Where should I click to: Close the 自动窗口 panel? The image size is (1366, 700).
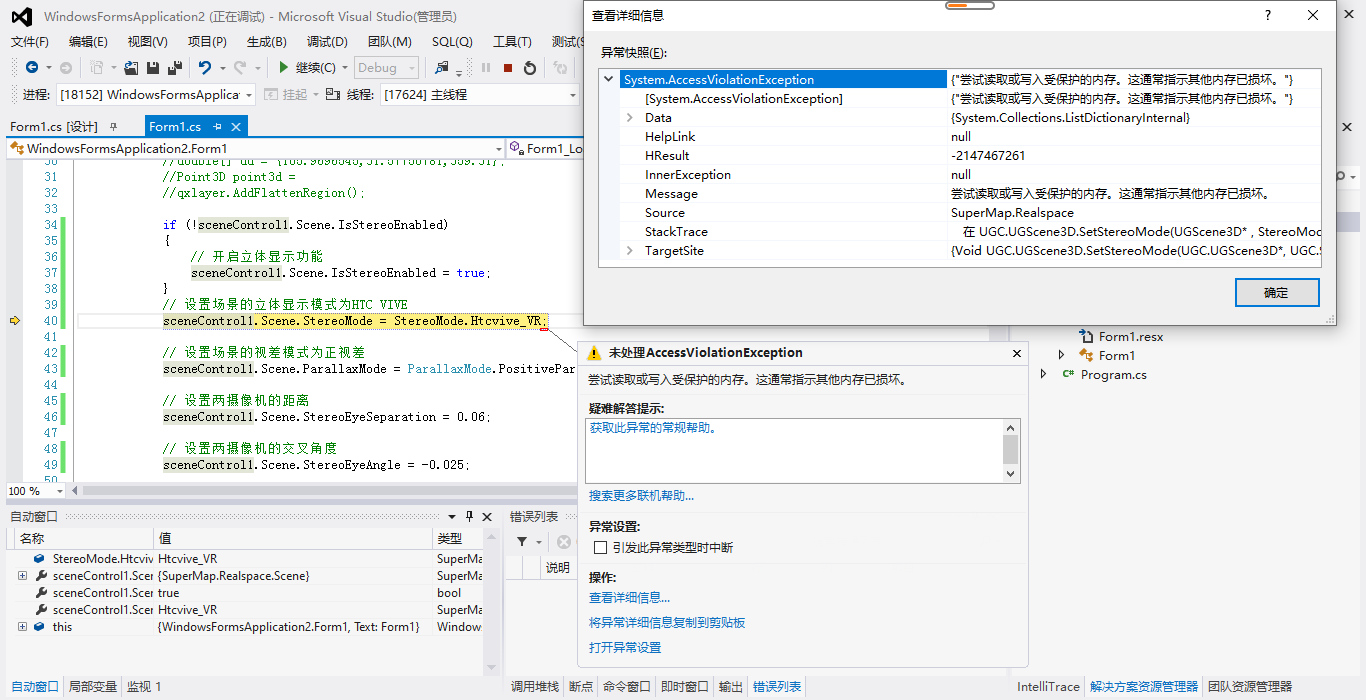click(488, 517)
